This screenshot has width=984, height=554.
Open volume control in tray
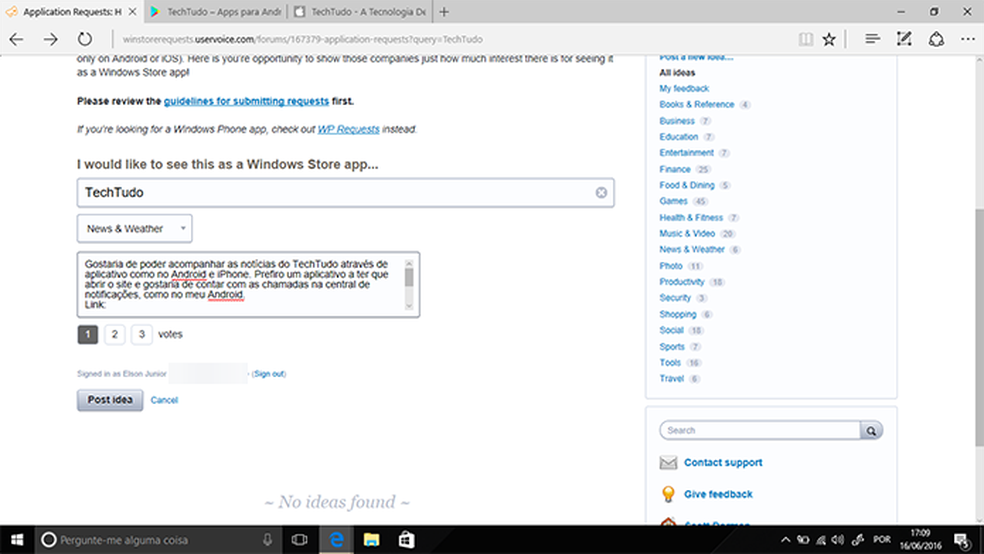point(838,540)
